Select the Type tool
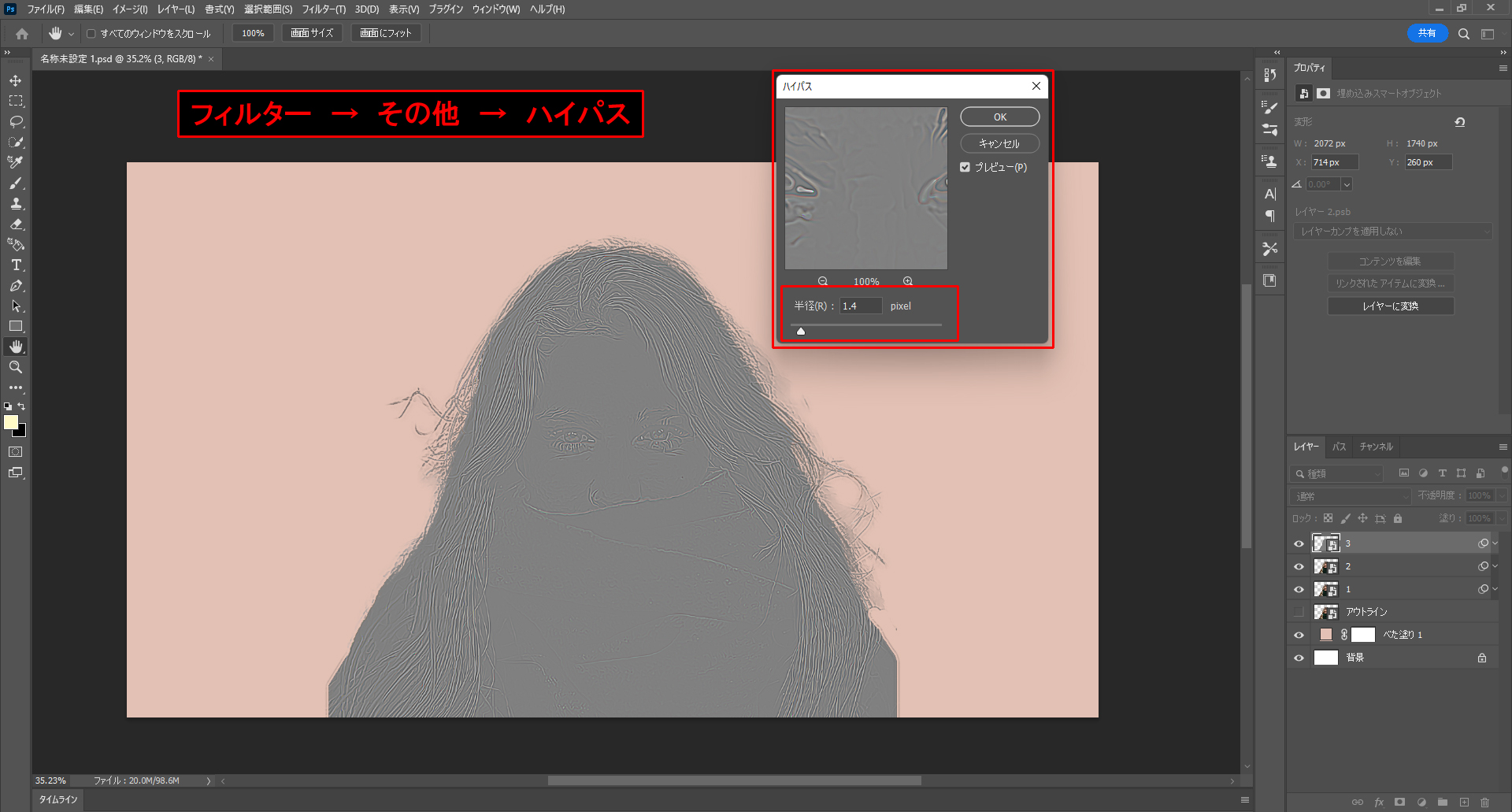Image resolution: width=1512 pixels, height=812 pixels. [16, 265]
